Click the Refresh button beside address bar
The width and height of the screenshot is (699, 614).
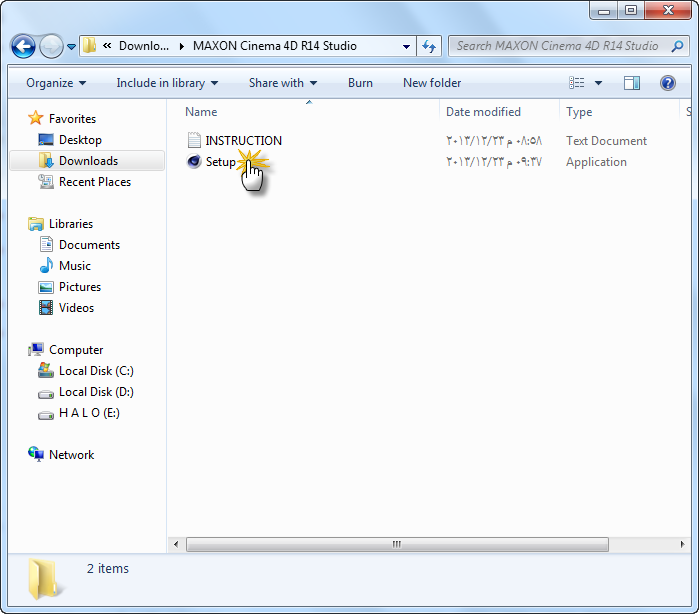430,46
